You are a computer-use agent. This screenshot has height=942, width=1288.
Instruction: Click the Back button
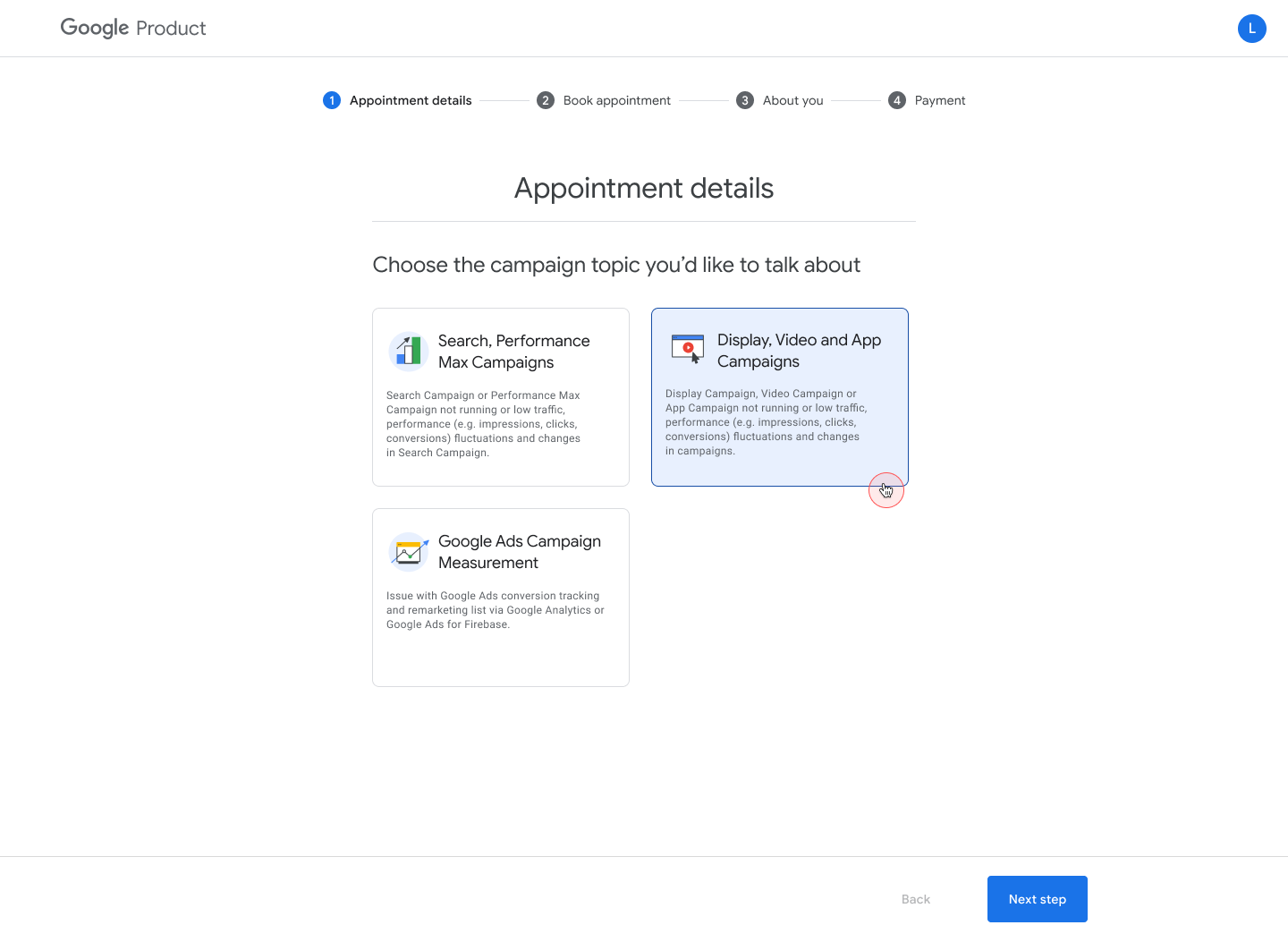(x=916, y=899)
